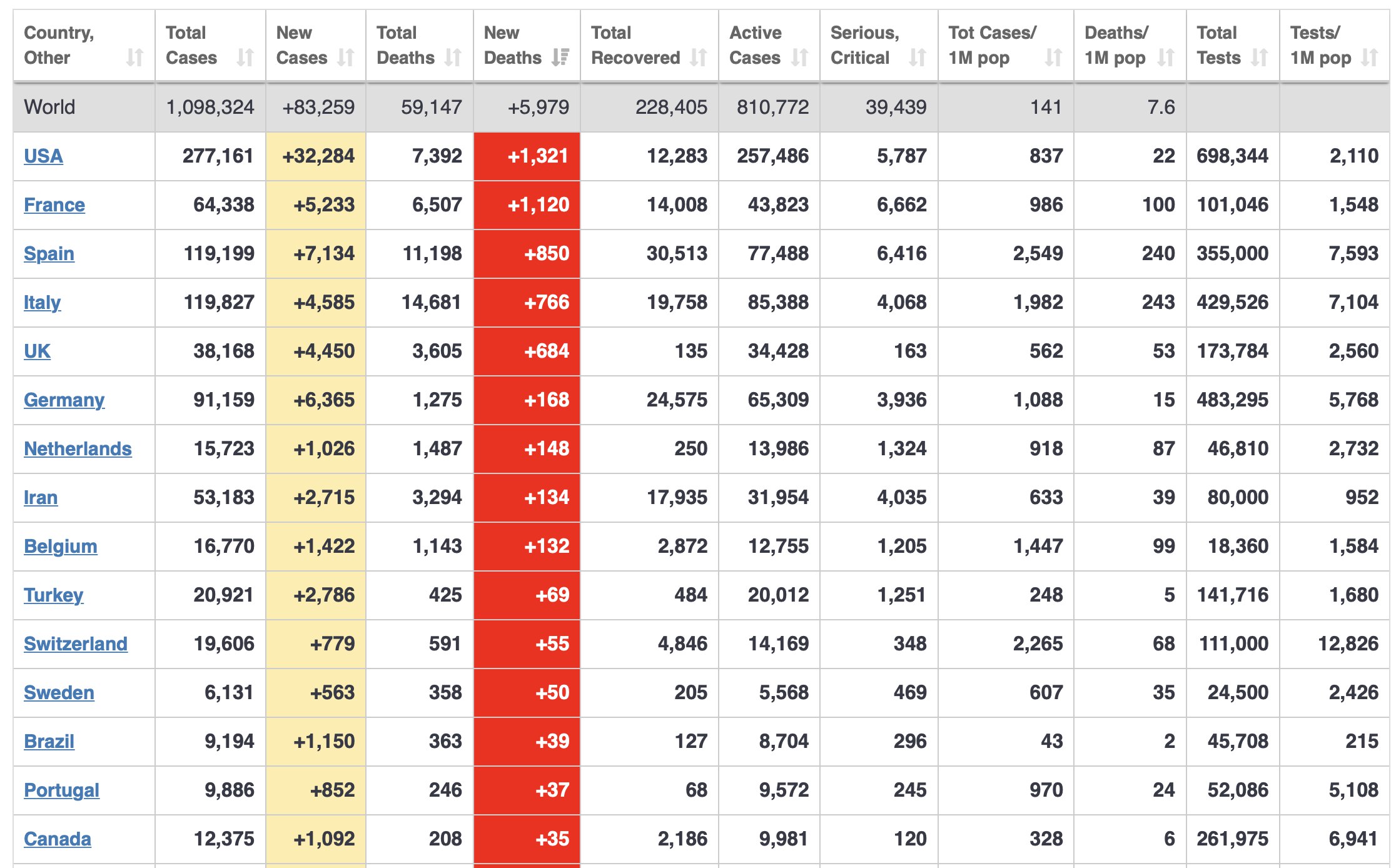Sort table by Total Cases arrows
Screen dimensions: 1396x868
point(245,58)
